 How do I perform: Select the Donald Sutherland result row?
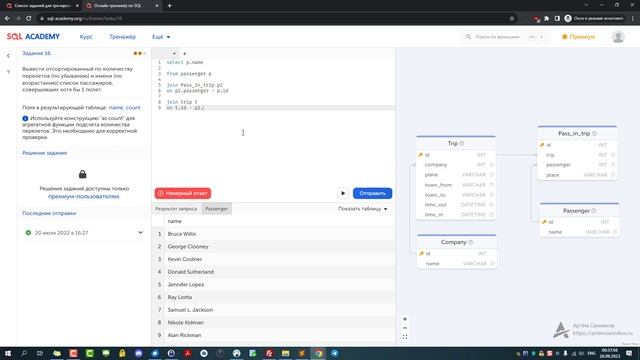click(273, 272)
